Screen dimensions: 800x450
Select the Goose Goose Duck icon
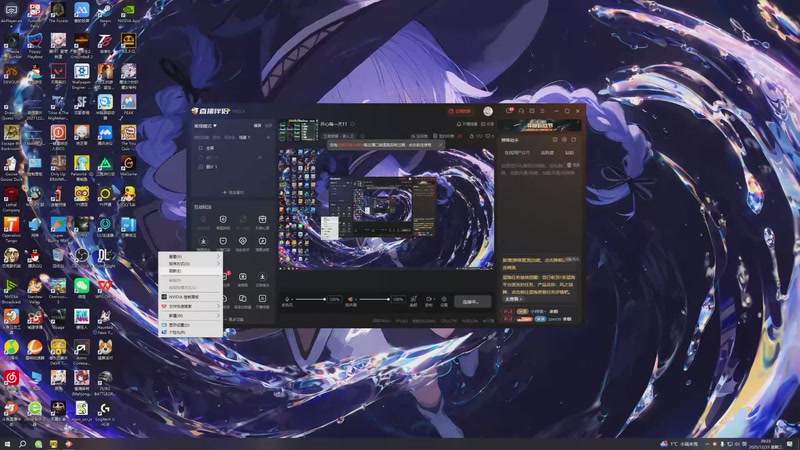pyautogui.click(x=11, y=167)
